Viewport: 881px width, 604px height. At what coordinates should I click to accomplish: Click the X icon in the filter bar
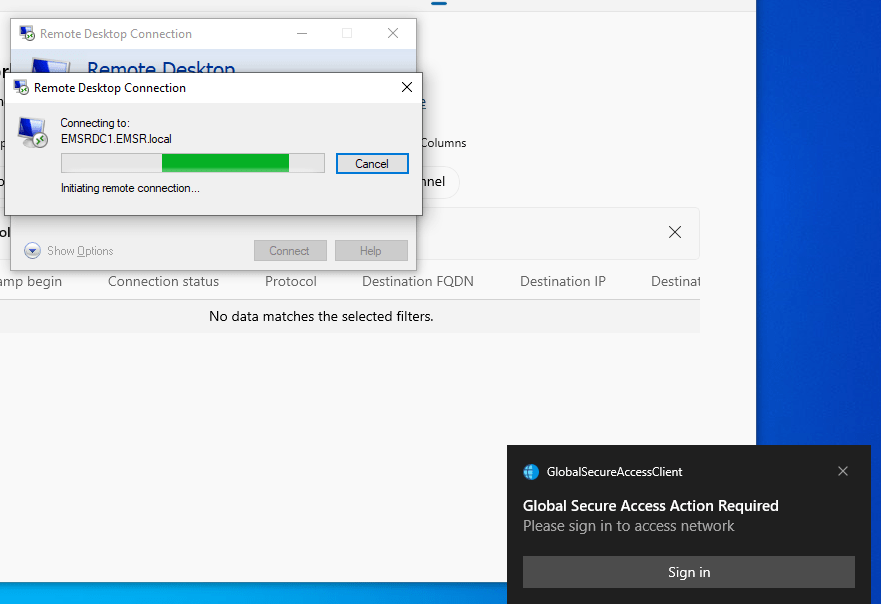tap(674, 231)
